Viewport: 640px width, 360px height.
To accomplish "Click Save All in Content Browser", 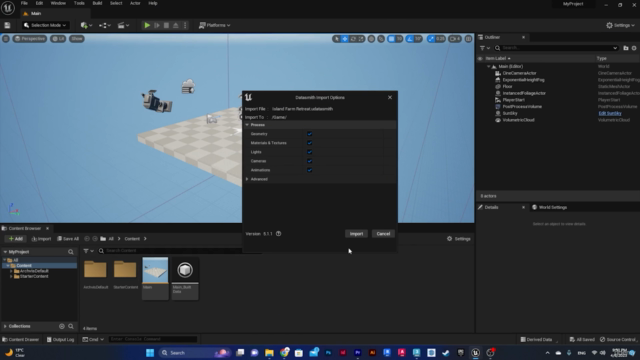I will point(68,239).
